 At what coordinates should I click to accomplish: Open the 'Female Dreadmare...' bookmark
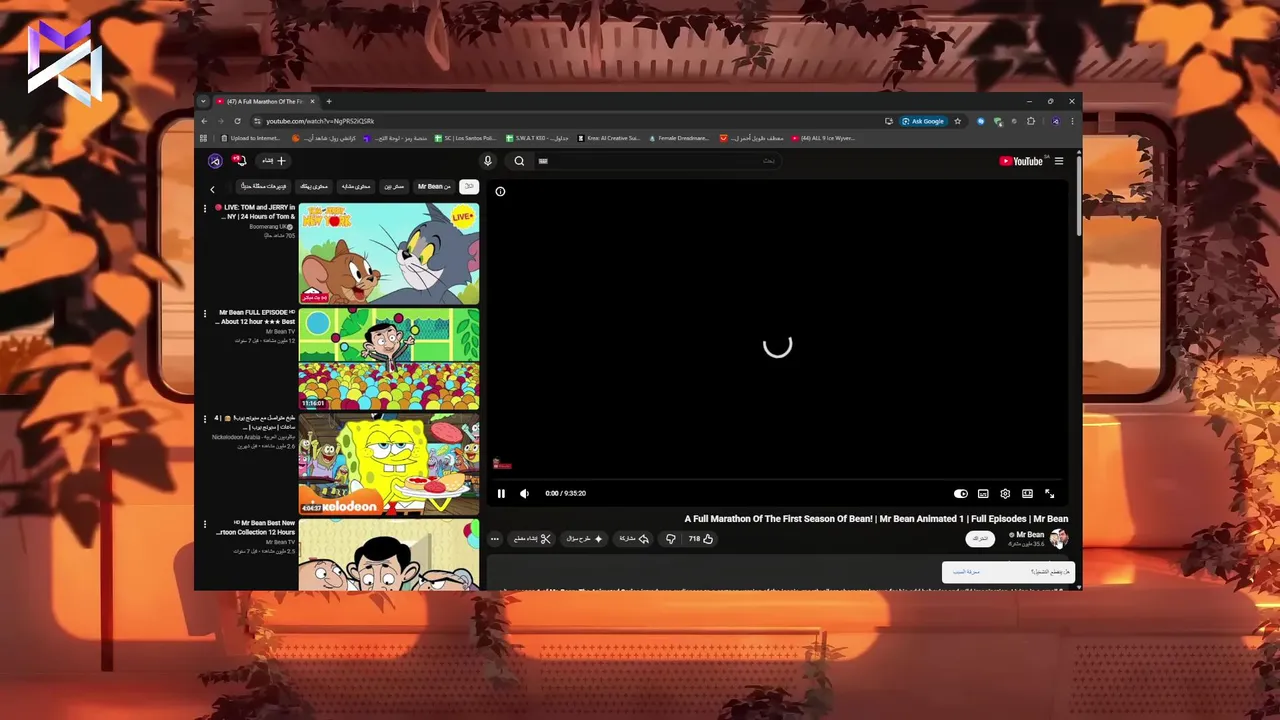coord(679,138)
